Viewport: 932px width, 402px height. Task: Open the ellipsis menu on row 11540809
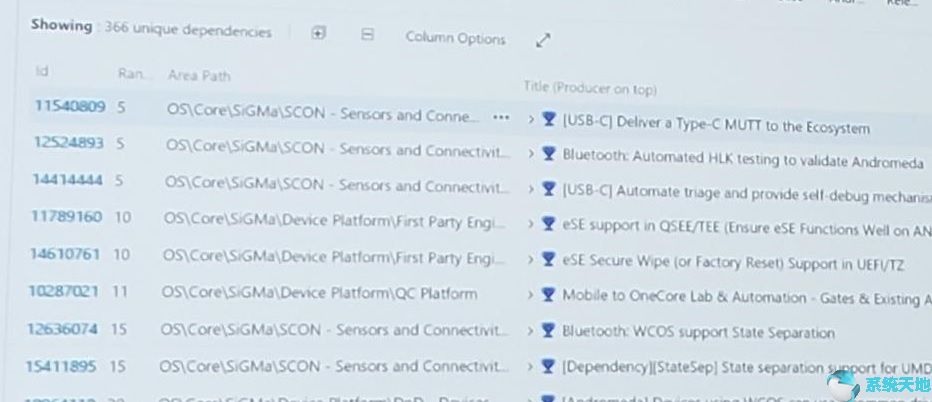pyautogui.click(x=501, y=117)
